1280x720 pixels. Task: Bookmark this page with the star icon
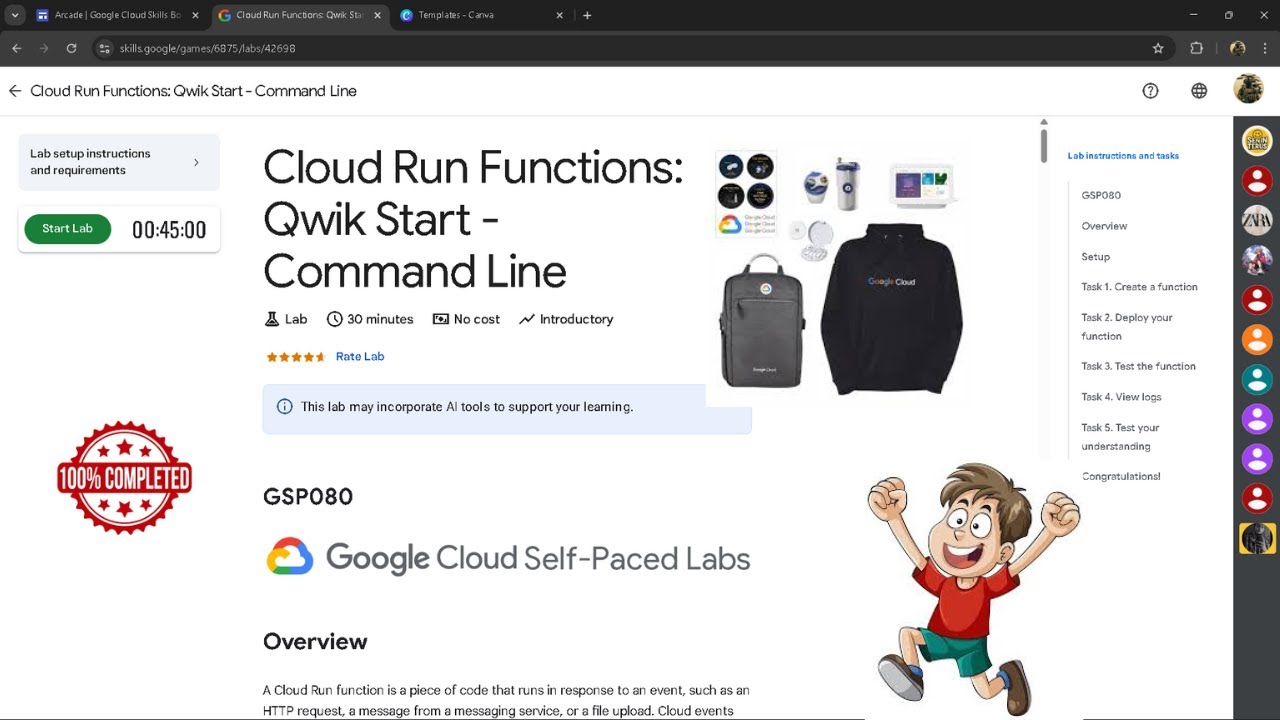(x=1158, y=48)
